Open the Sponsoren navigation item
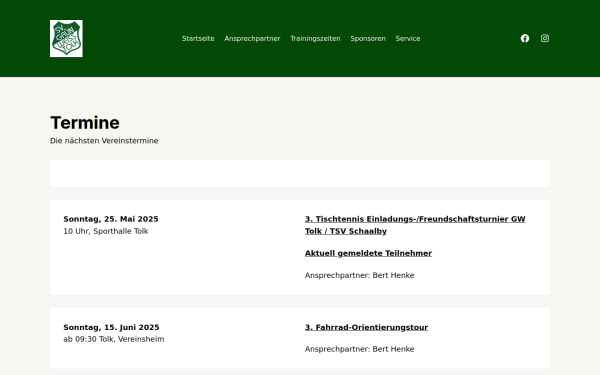600x375 pixels. [x=368, y=39]
